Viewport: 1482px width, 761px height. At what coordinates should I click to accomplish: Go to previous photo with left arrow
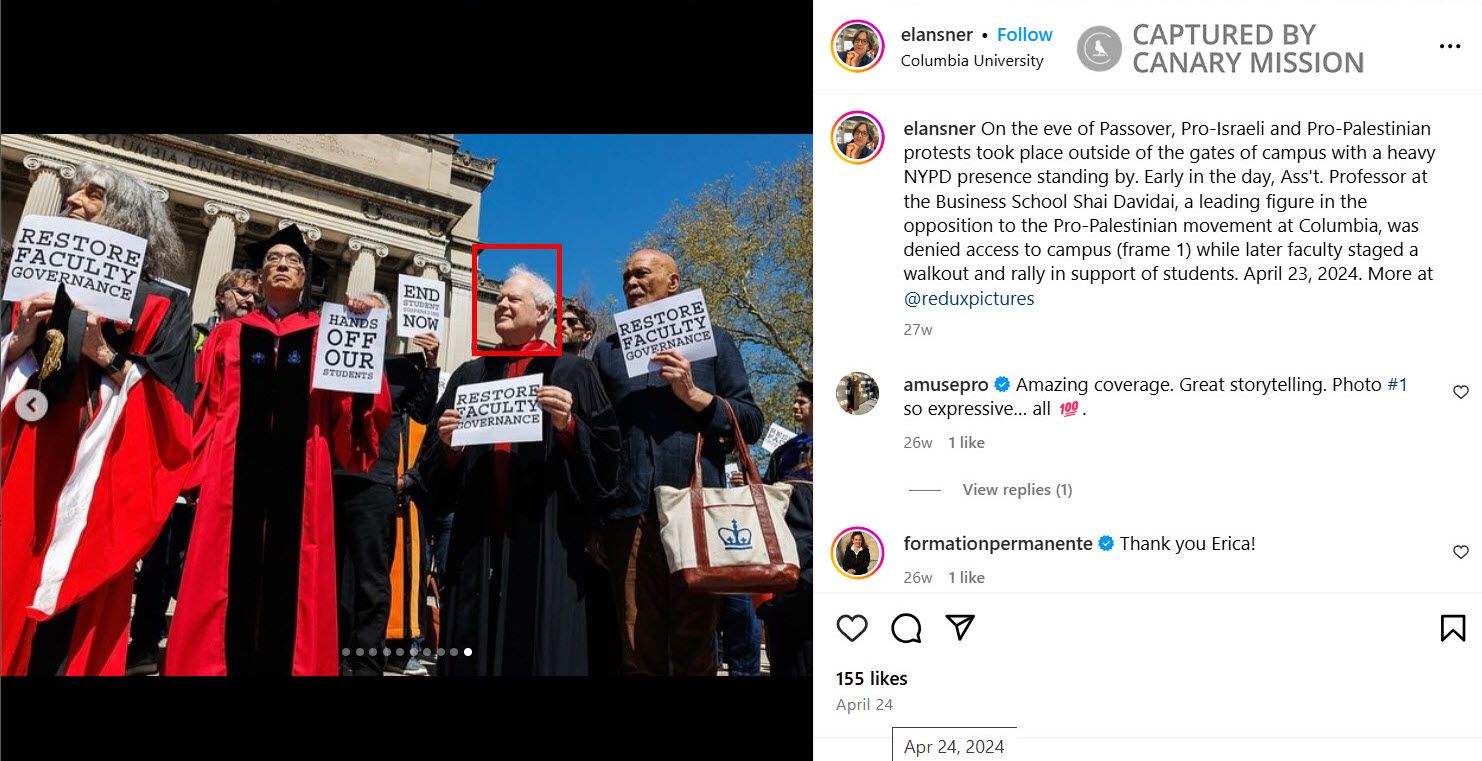(31, 405)
